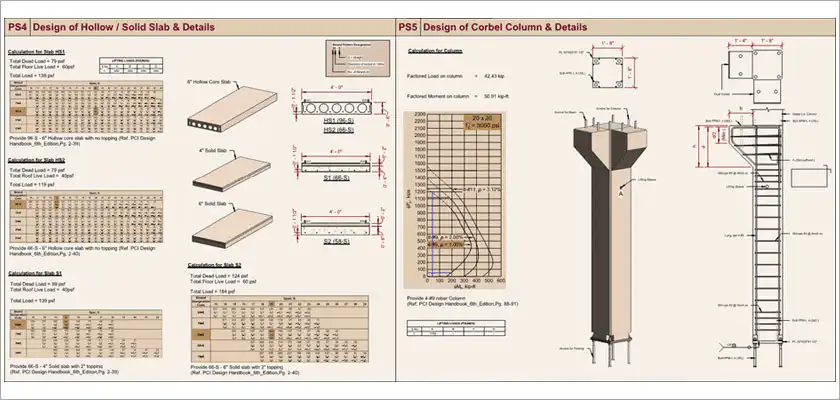The height and width of the screenshot is (400, 840).
Task: Click 'Total Dead Load = 124 psf' text
Action: [219, 276]
